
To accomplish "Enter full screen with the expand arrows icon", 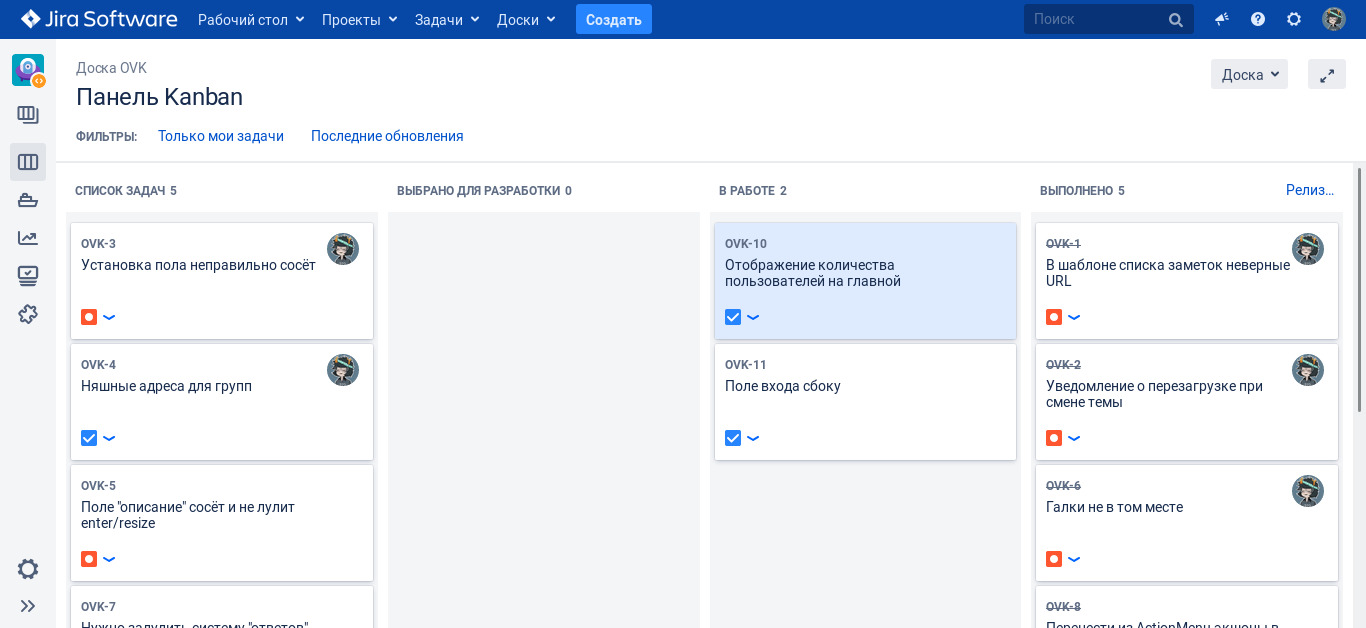I will coord(1327,75).
